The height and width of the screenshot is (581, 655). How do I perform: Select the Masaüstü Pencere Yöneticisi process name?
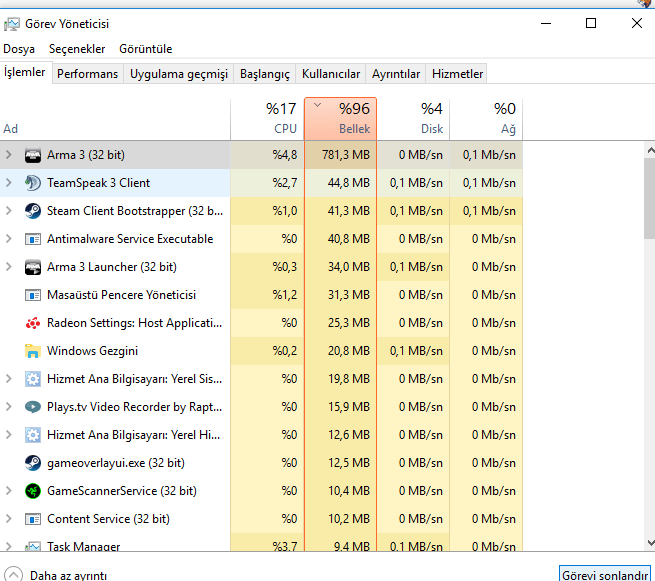[x=121, y=295]
